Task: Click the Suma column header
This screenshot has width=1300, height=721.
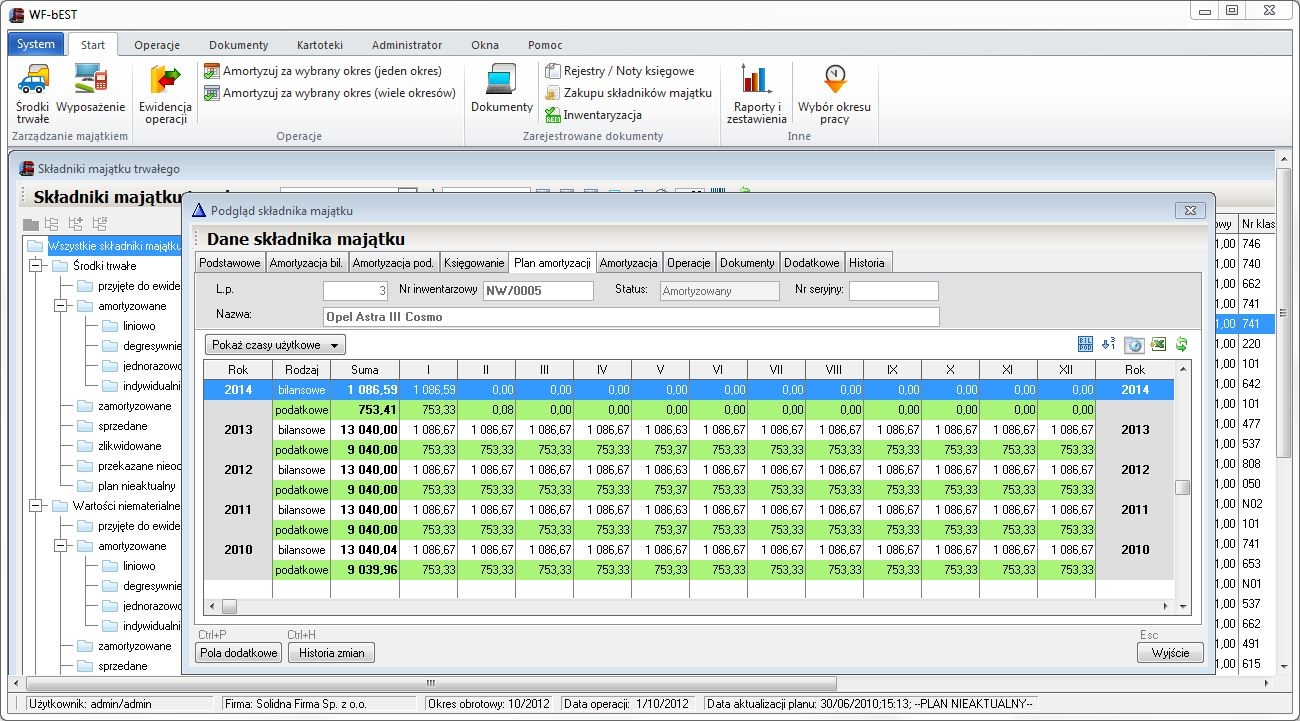Action: coord(365,370)
